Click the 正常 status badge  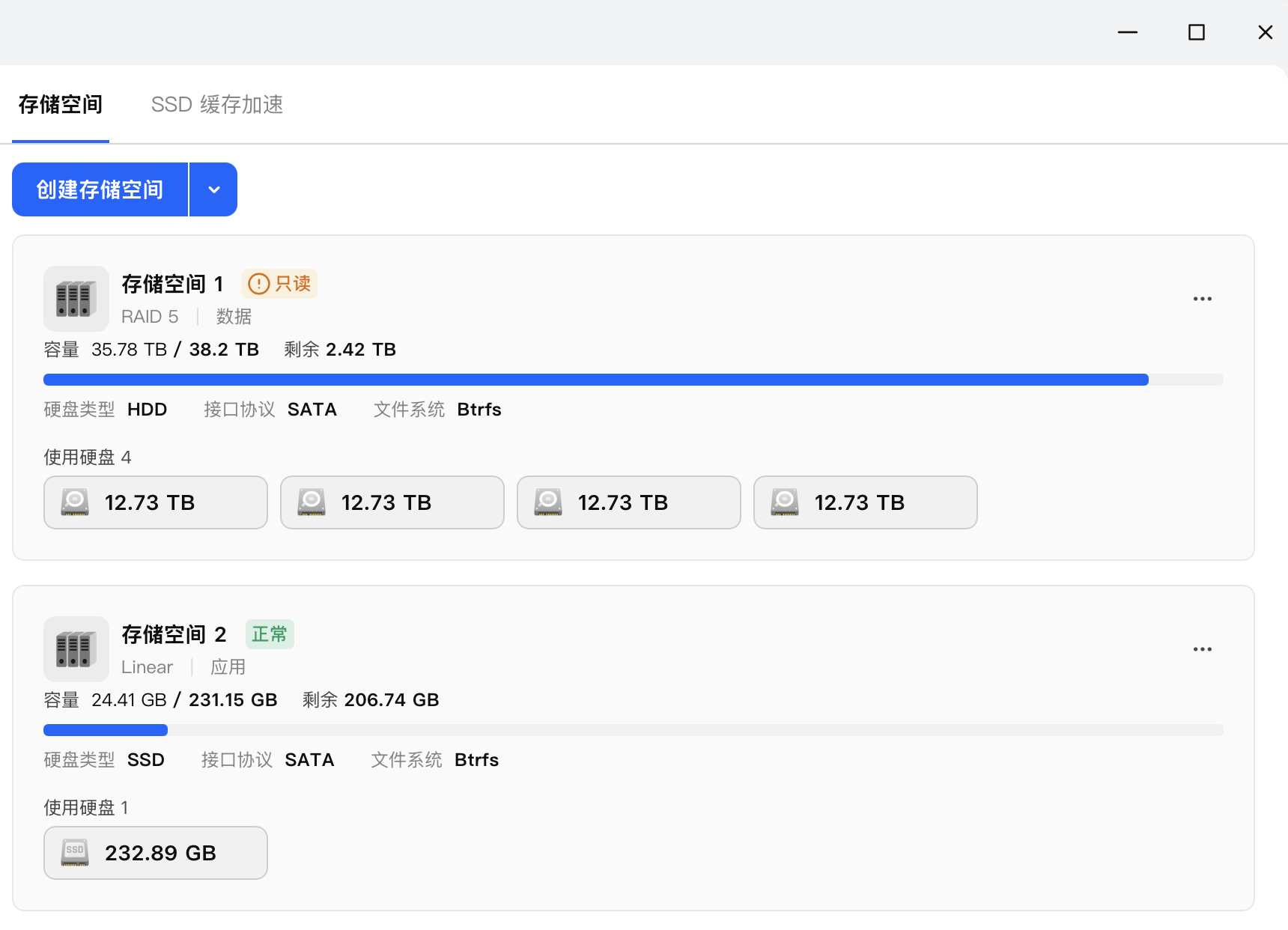270,634
